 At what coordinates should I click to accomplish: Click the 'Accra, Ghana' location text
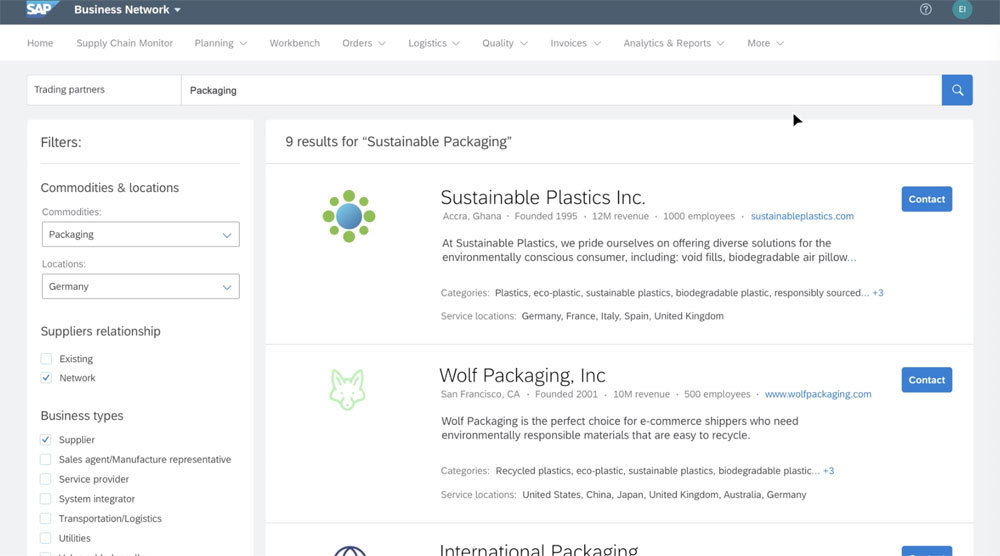[x=472, y=216]
